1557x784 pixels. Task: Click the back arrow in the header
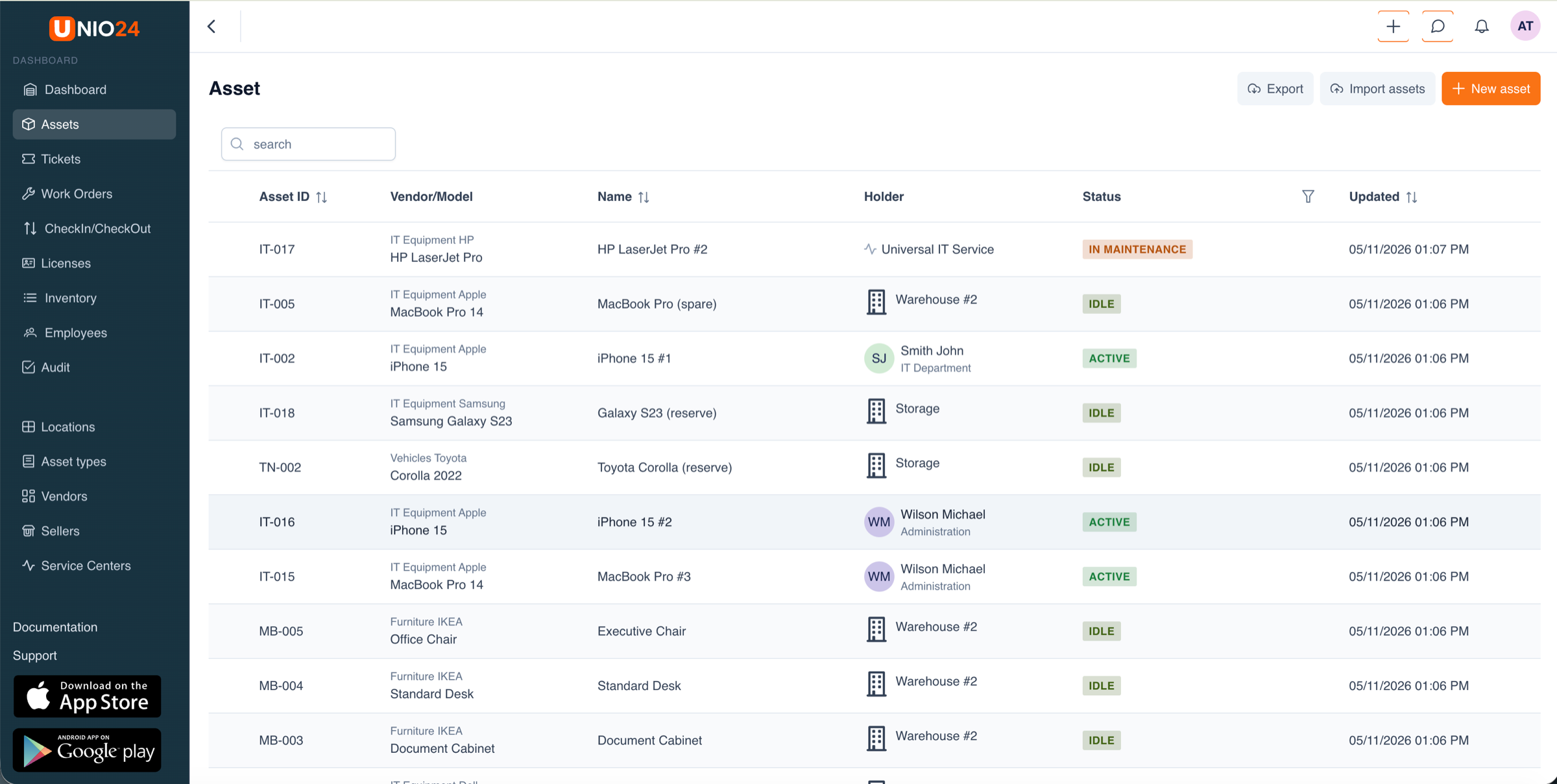tap(211, 27)
